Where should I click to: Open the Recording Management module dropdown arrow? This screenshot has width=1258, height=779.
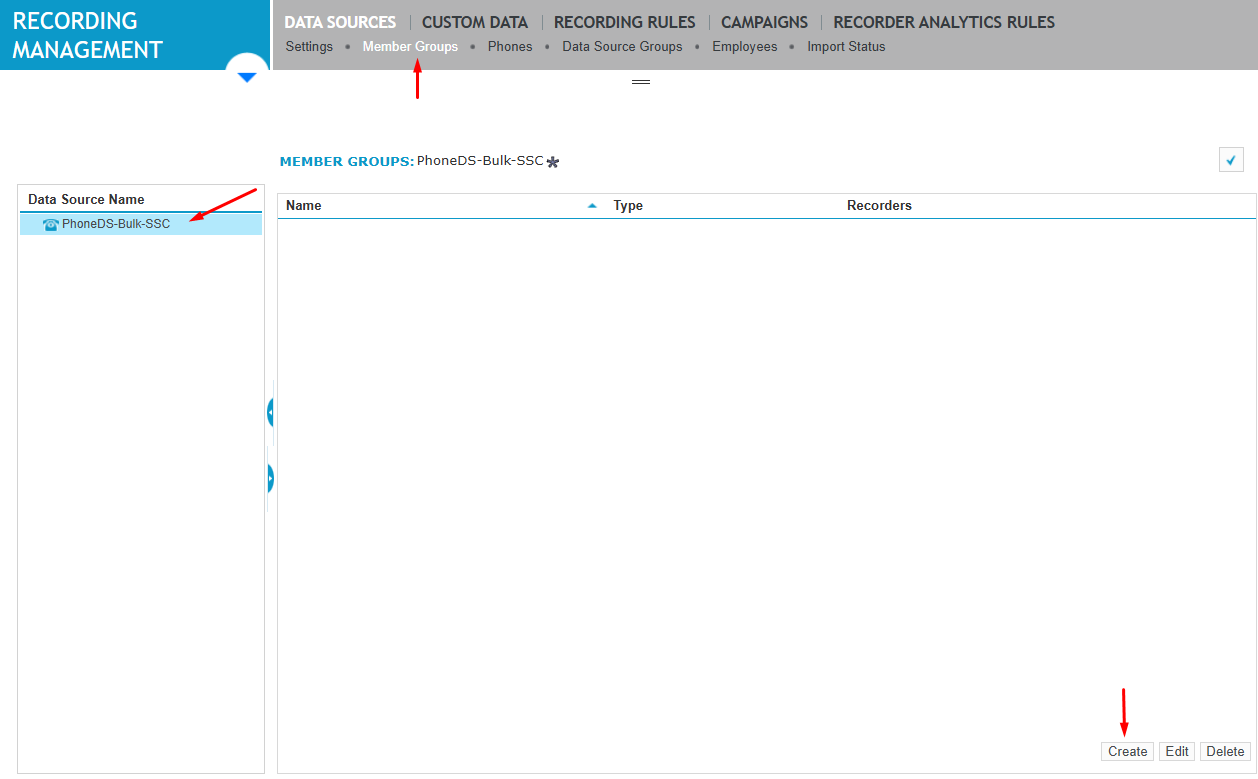(247, 77)
